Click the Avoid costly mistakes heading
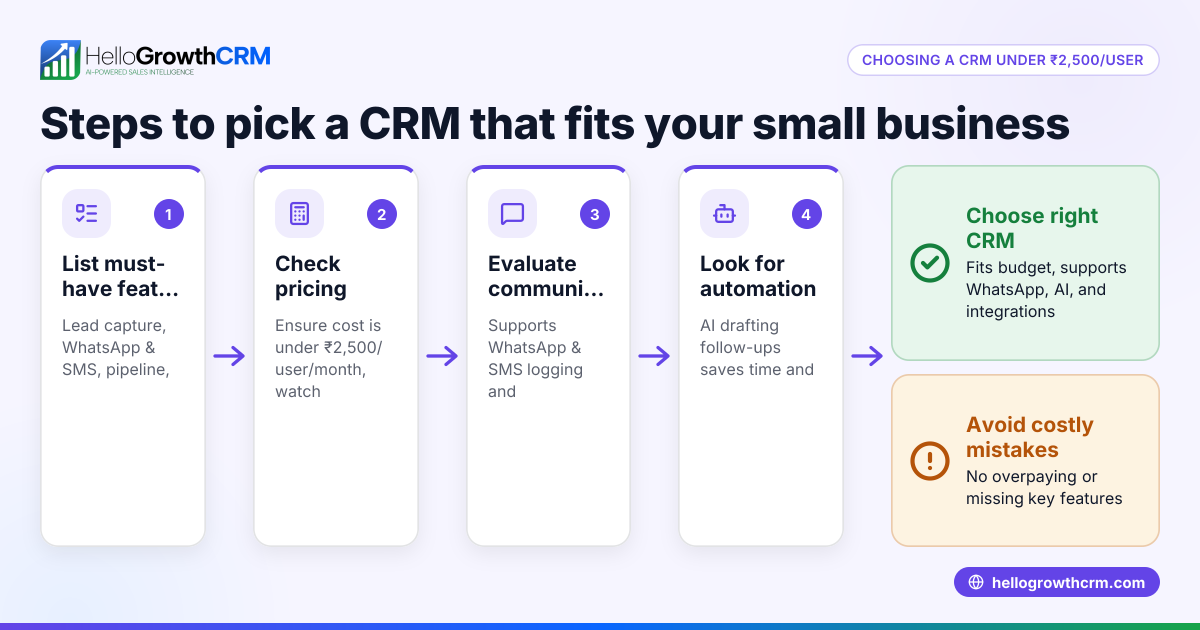The image size is (1200, 630). (1030, 437)
